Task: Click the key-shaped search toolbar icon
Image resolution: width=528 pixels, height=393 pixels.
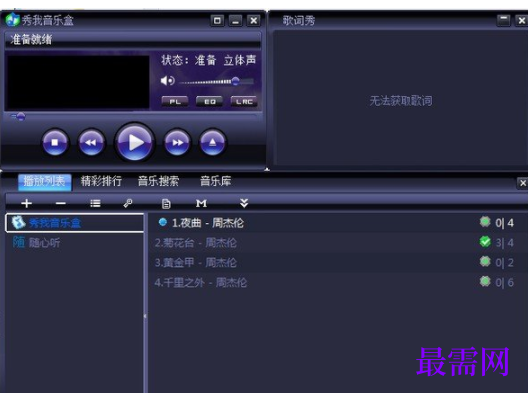Action: (128, 203)
